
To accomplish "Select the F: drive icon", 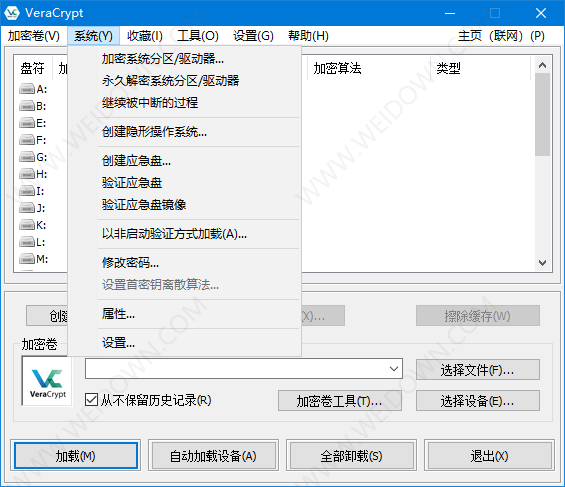I will [27, 140].
